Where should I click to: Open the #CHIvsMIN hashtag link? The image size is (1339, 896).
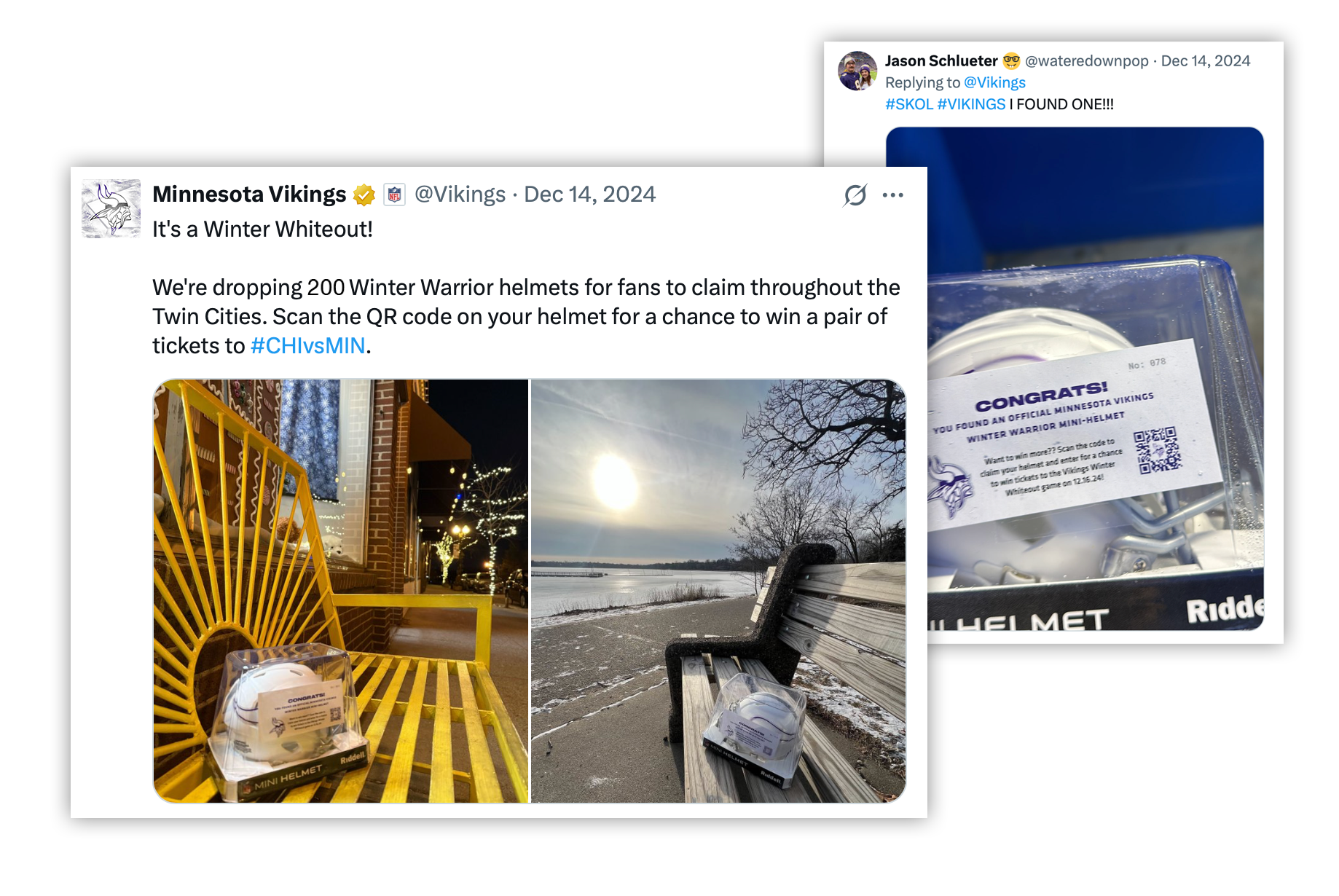tap(307, 345)
